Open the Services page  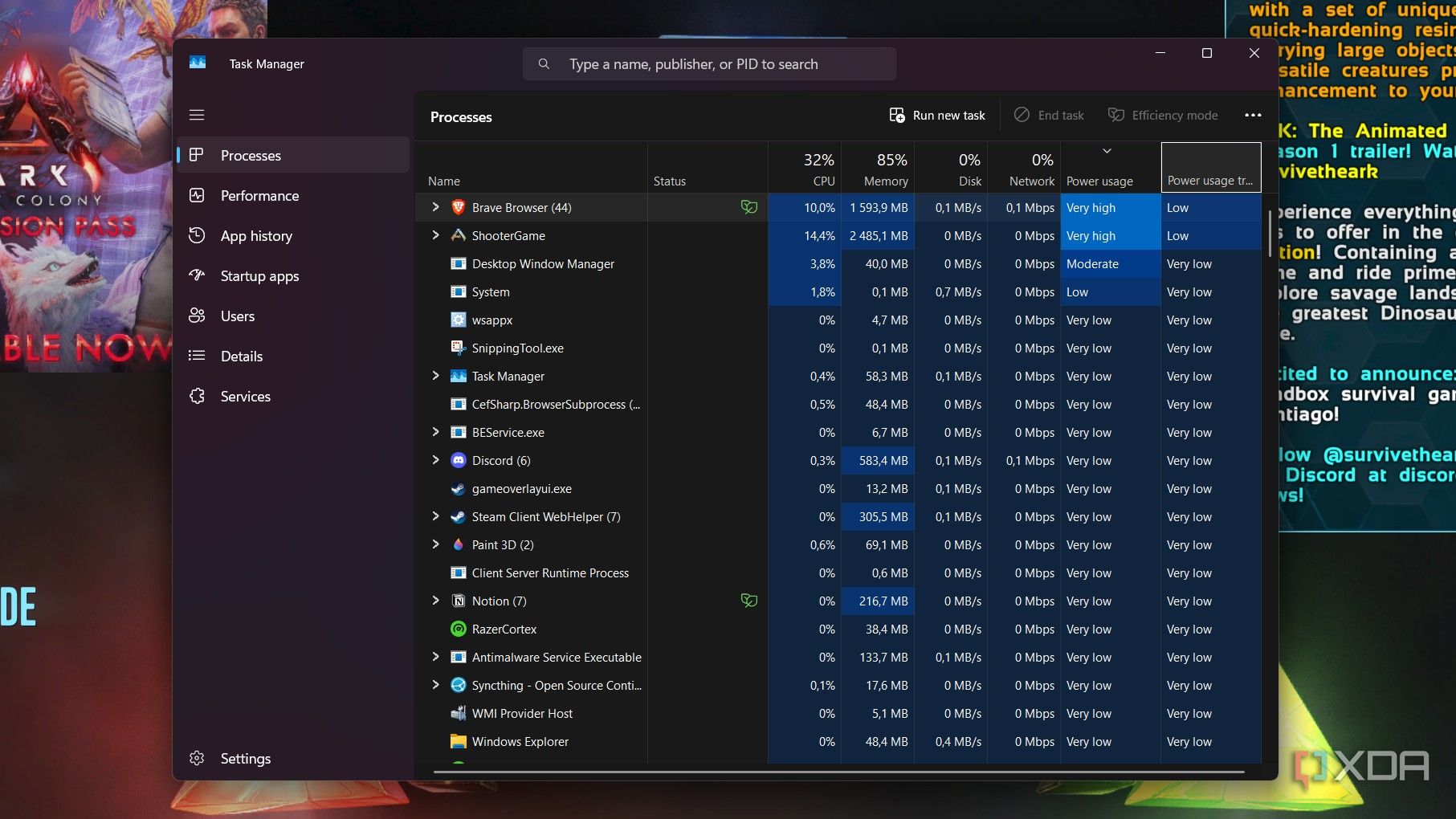tap(293, 396)
